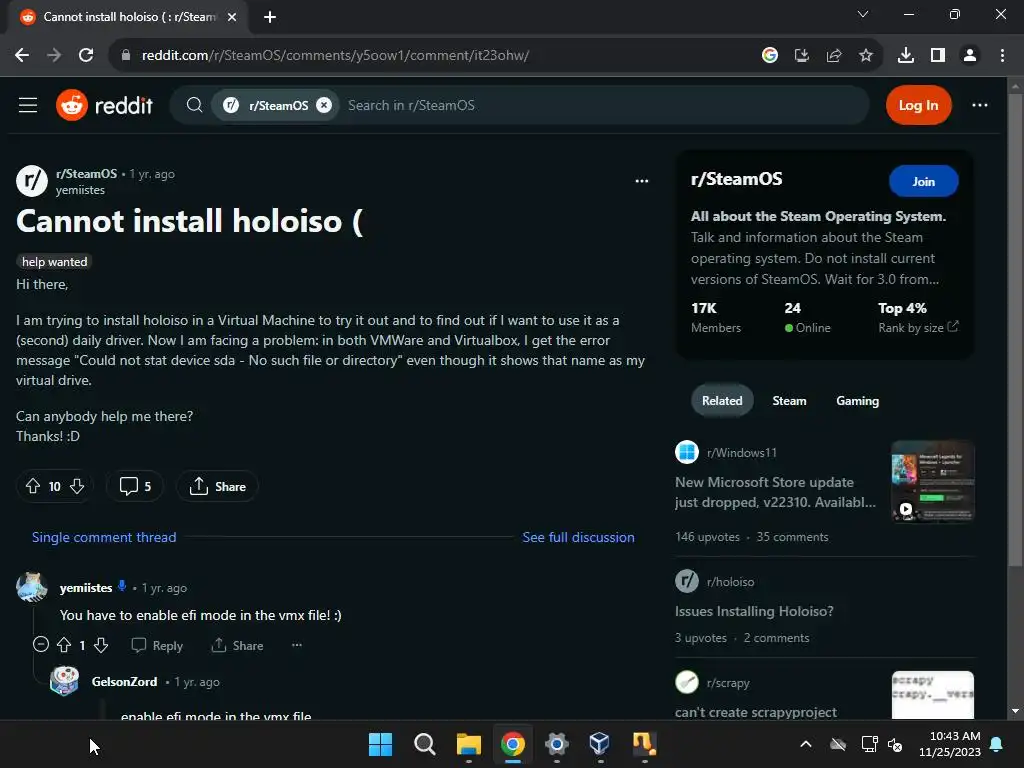Share the Cannot install holoiso post
Image resolution: width=1024 pixels, height=768 pixels.
coord(217,487)
